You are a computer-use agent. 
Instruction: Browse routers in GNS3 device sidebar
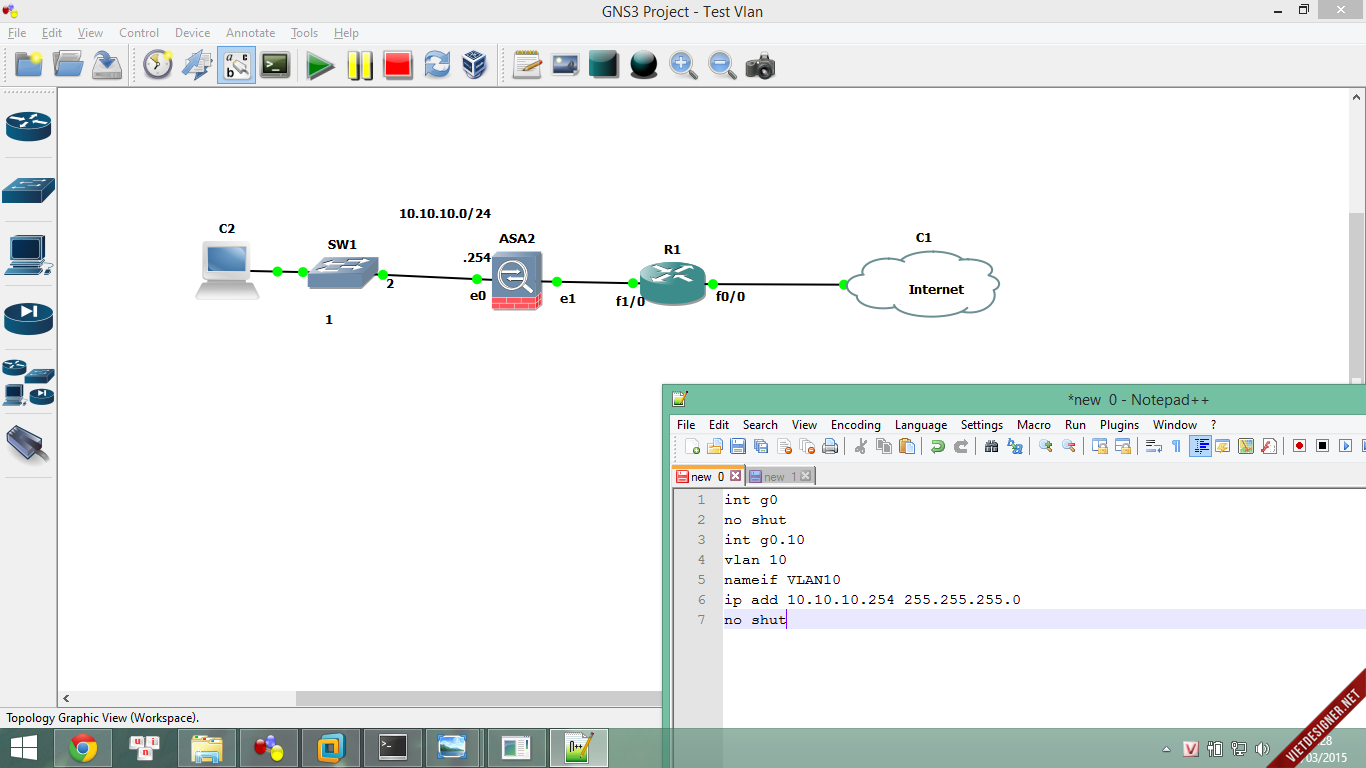pos(28,126)
